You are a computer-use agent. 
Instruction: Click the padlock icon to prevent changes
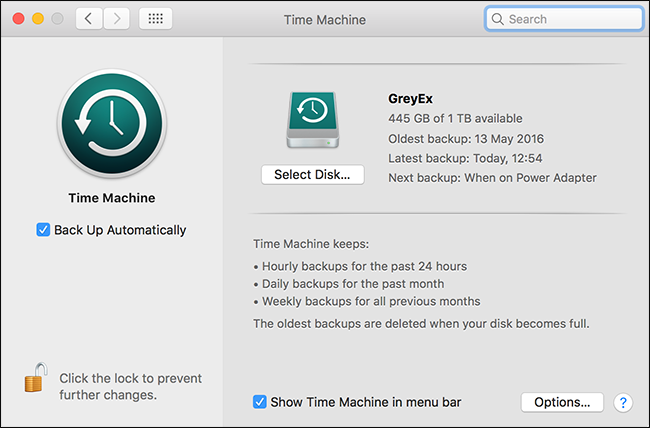(x=36, y=380)
